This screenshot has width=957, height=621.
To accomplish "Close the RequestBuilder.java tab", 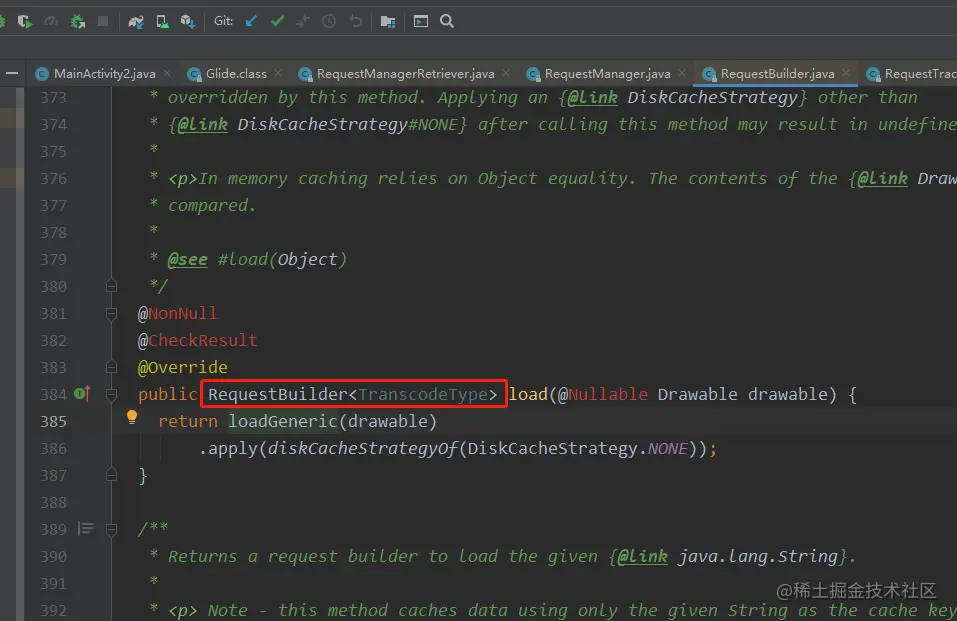I will tap(846, 73).
